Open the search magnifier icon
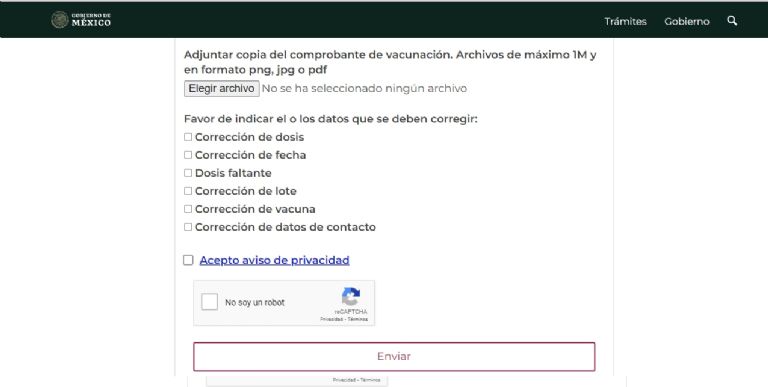The height and width of the screenshot is (387, 768). (732, 21)
